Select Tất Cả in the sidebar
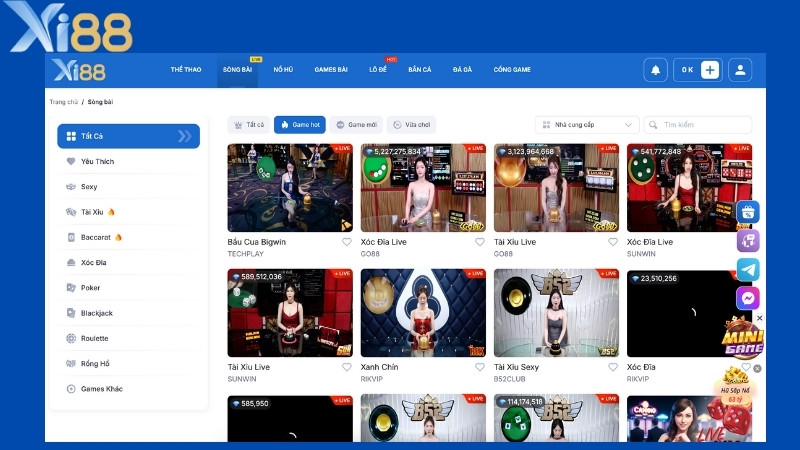 (129, 136)
